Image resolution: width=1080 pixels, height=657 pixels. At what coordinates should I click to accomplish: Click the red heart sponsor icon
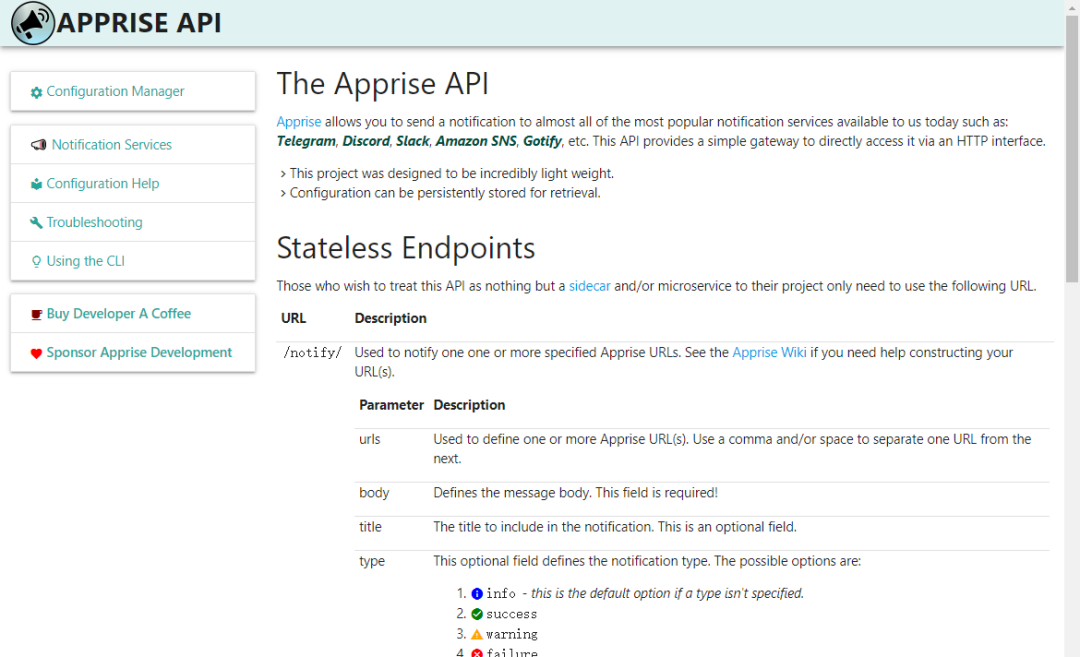pos(37,353)
